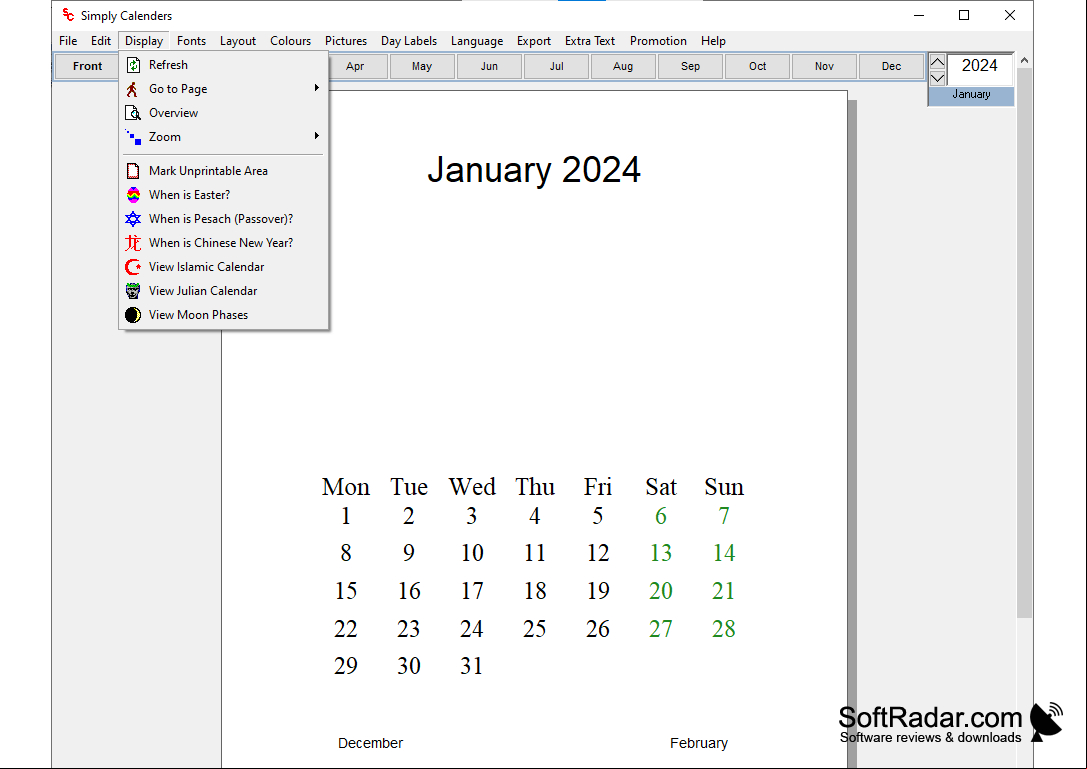
Task: Switch to the Oct month tab
Action: [x=758, y=67]
